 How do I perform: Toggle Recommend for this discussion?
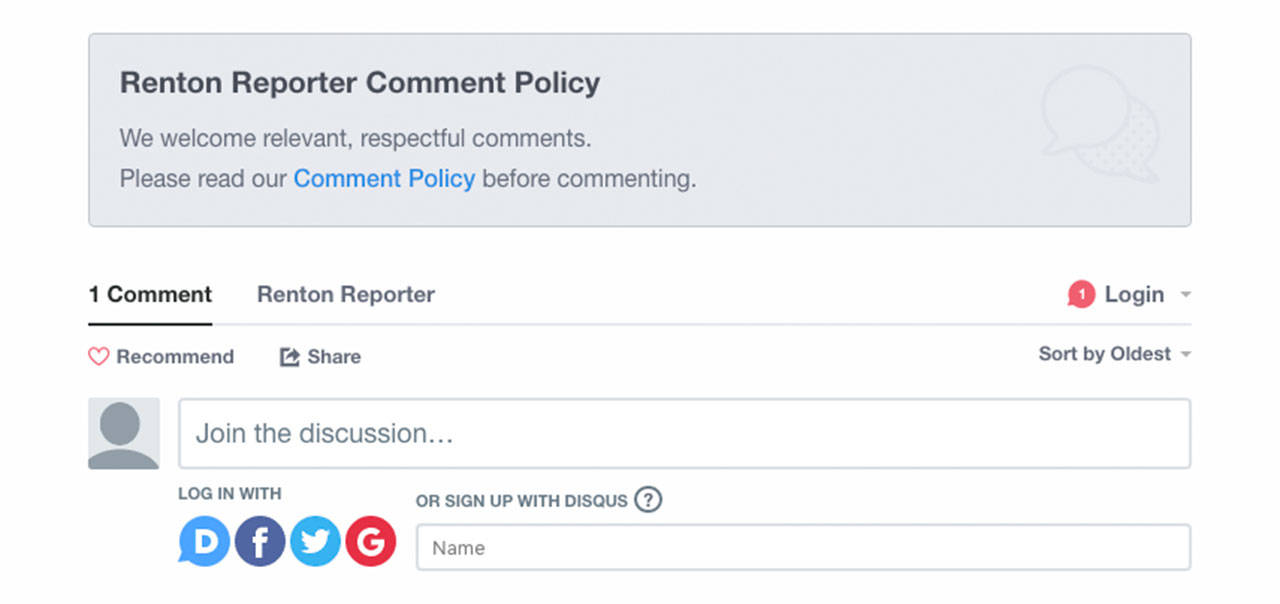point(160,356)
